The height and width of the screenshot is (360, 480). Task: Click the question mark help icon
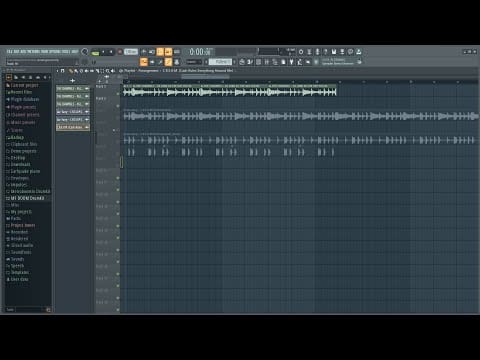[326, 52]
